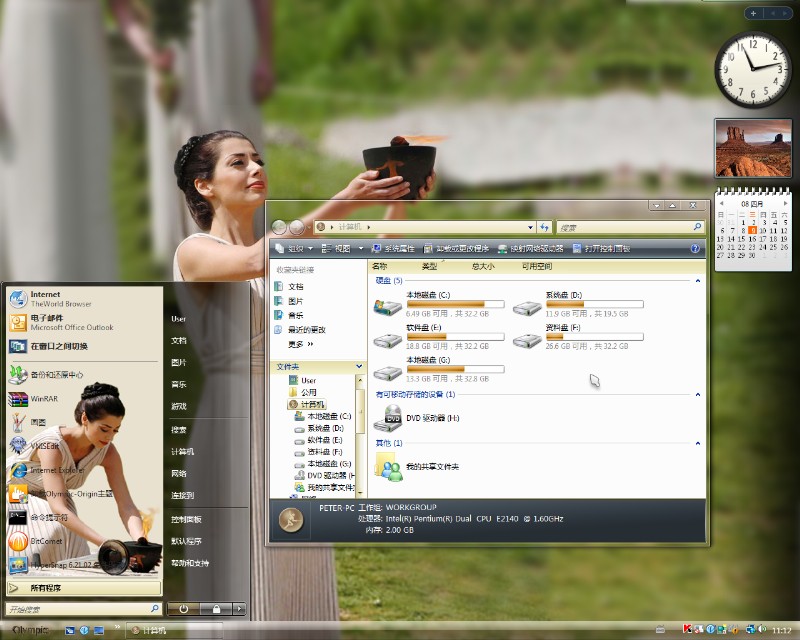800x640 pixels.
Task: Sort by the 可用空间 column header
Action: 537,266
